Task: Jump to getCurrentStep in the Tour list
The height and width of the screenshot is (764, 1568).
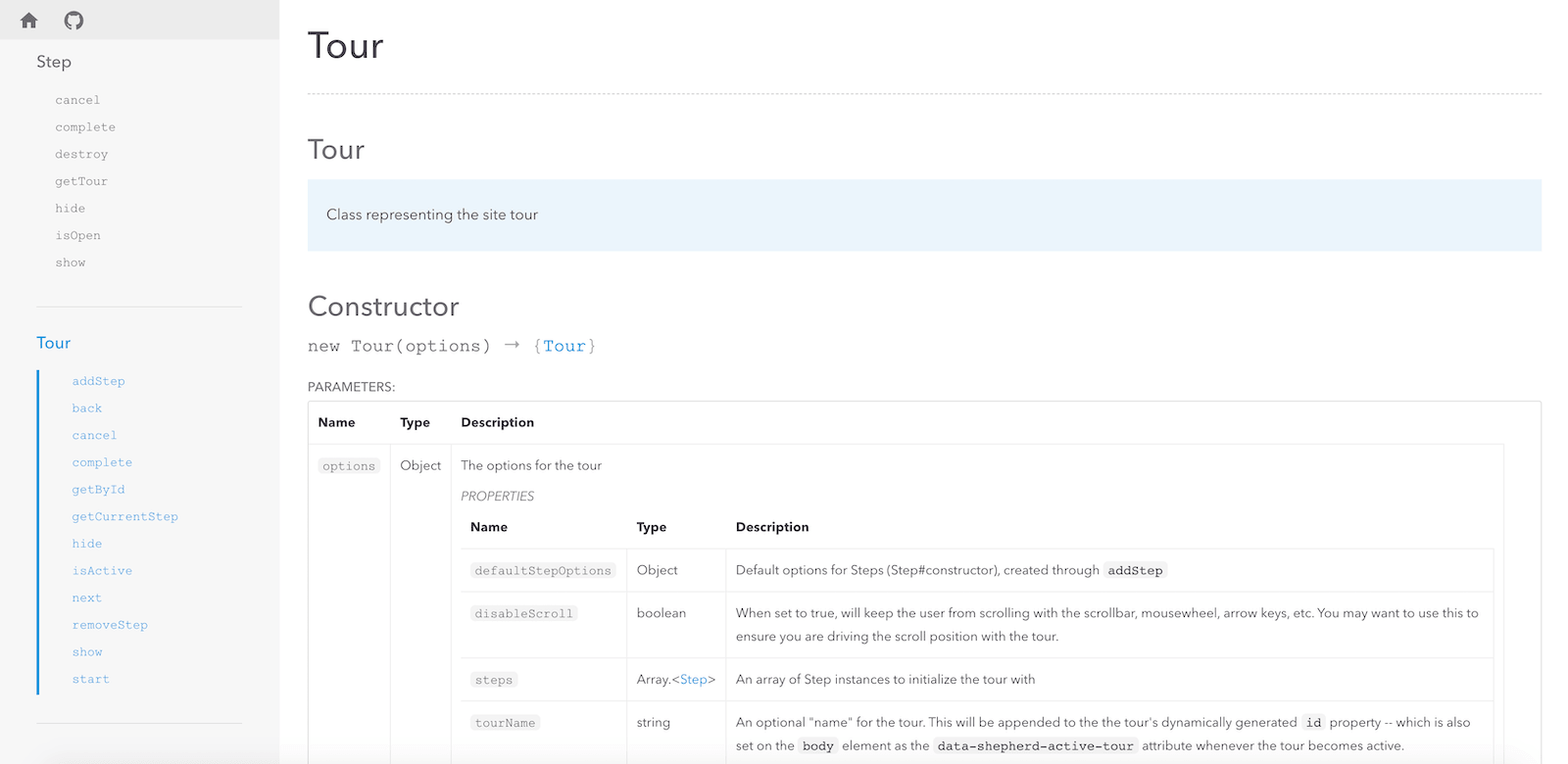Action: point(125,516)
